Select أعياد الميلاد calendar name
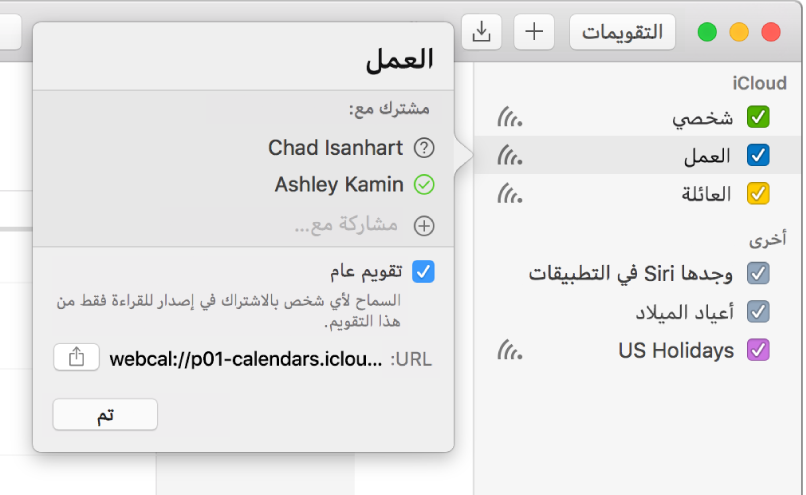 [685, 313]
